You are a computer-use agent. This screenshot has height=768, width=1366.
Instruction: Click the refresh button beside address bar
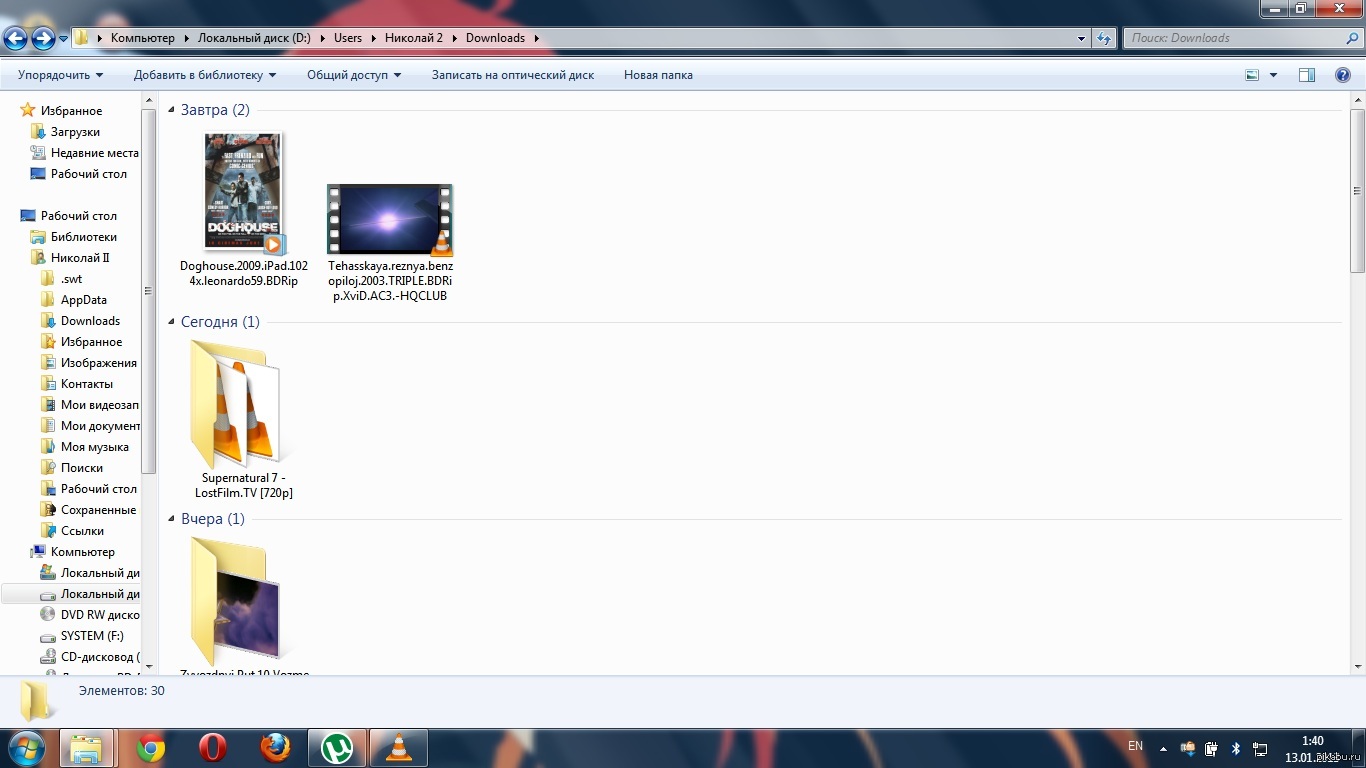(1104, 38)
